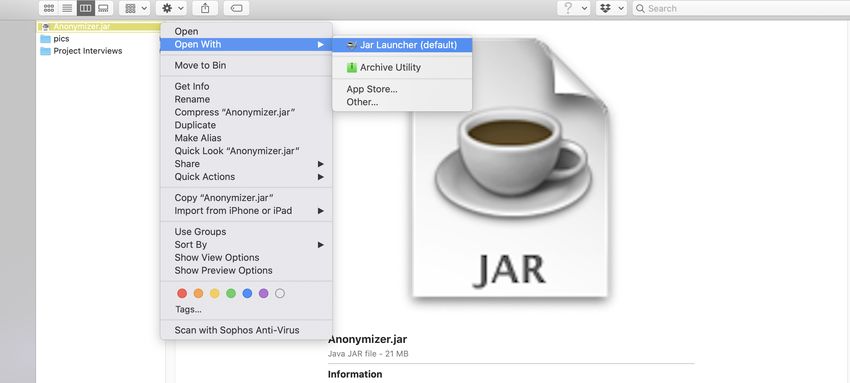Expand the Quick Actions submenu

(246, 177)
